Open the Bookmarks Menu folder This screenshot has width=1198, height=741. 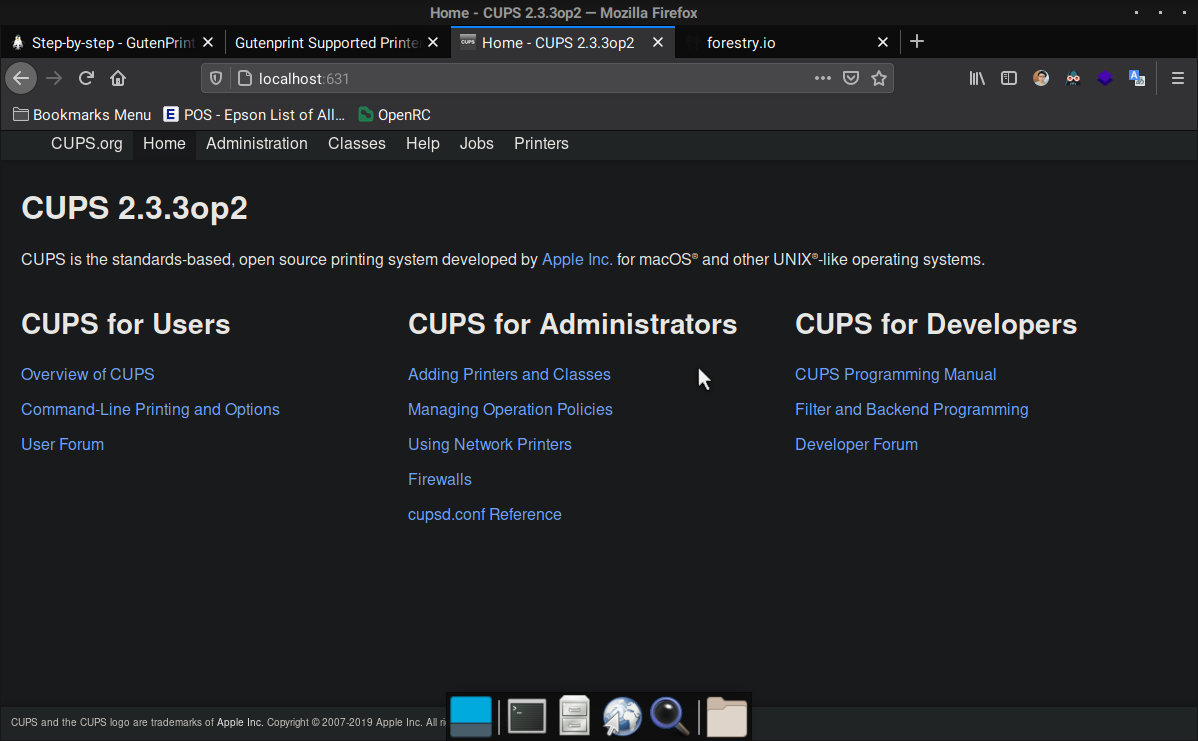[x=83, y=115]
